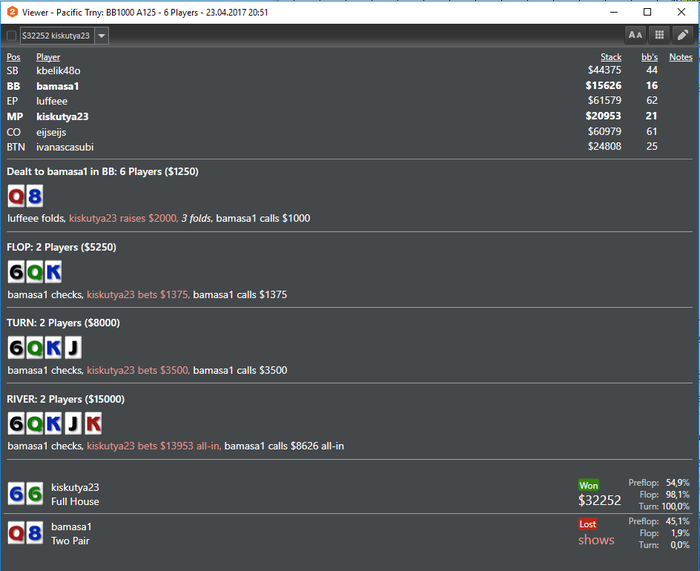700x571 pixels.
Task: Click the 'Two Pair' hand label
Action: coord(70,541)
